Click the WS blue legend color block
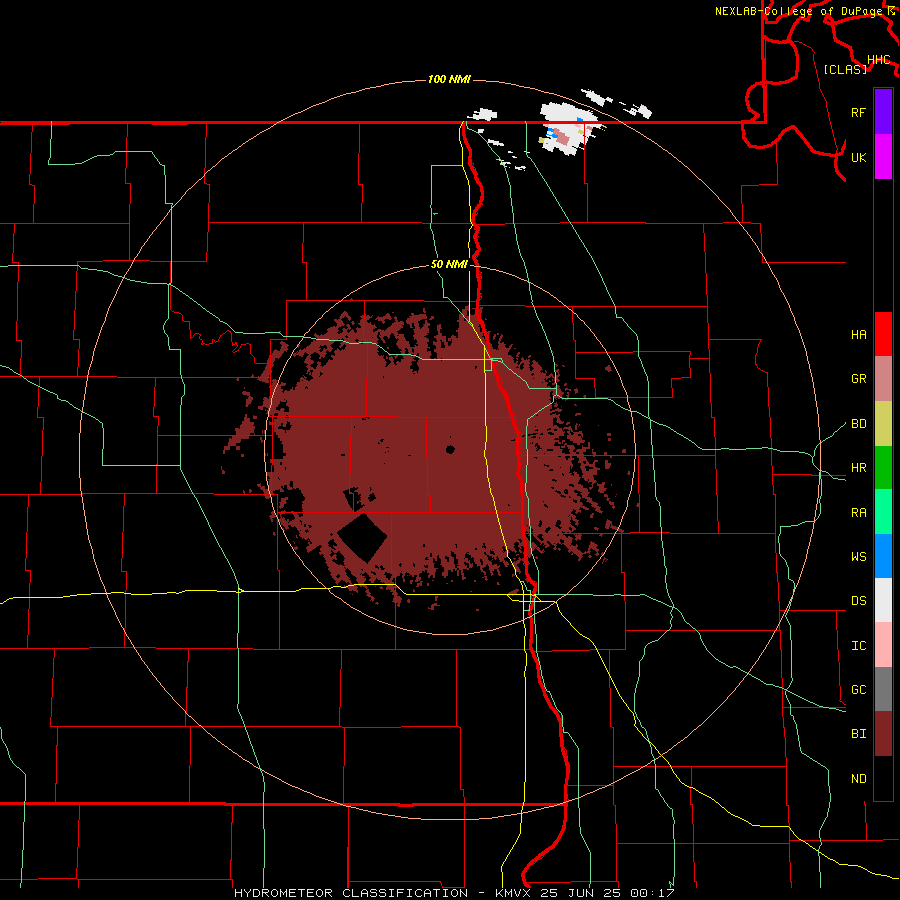This screenshot has height=900, width=900. coord(883,556)
